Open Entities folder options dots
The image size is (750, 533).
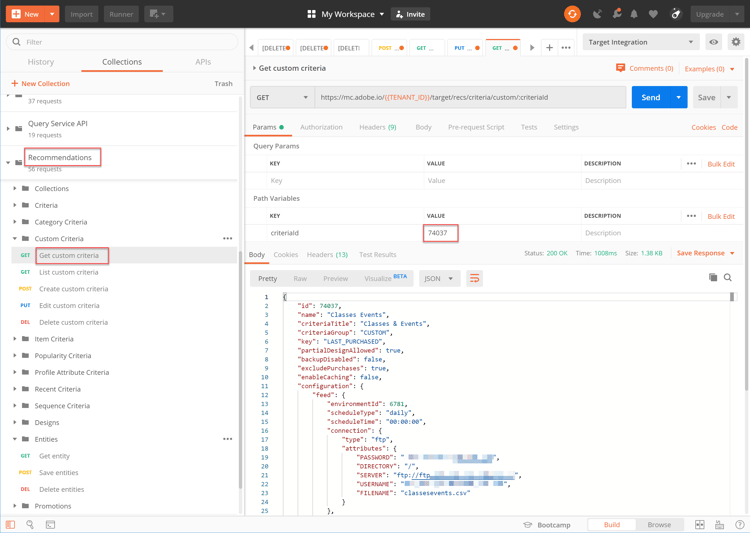pos(228,439)
